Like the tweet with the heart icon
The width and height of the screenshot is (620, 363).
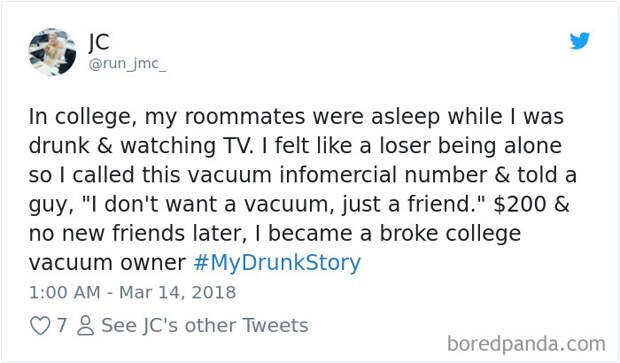40,326
